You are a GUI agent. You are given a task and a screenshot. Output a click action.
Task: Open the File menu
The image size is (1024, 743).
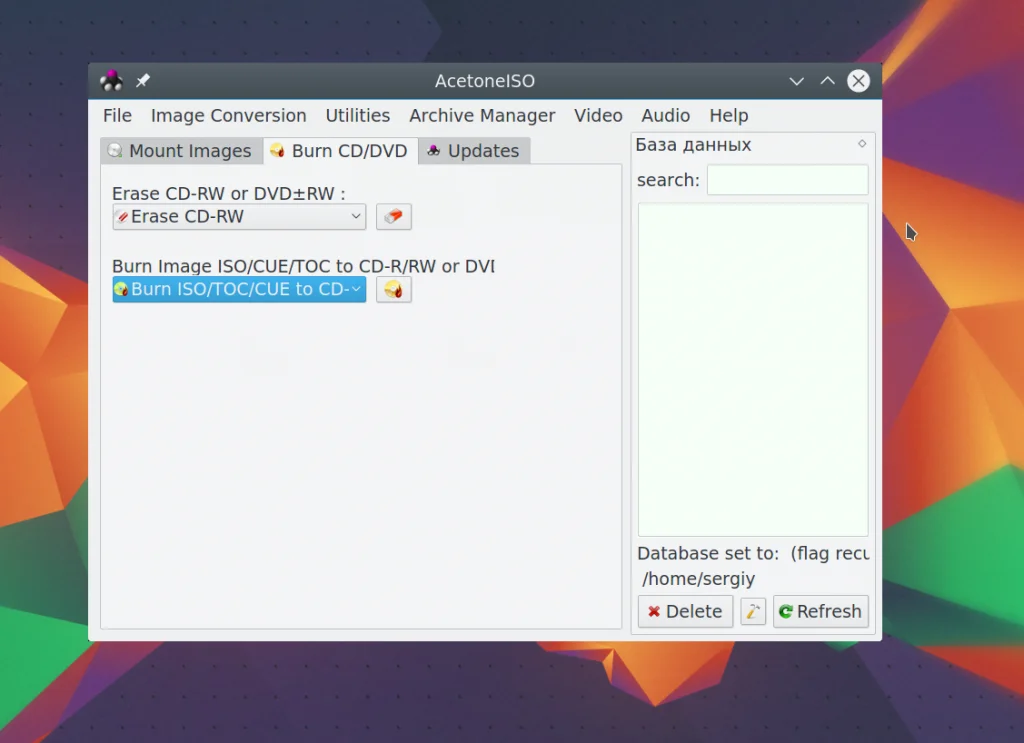point(118,116)
